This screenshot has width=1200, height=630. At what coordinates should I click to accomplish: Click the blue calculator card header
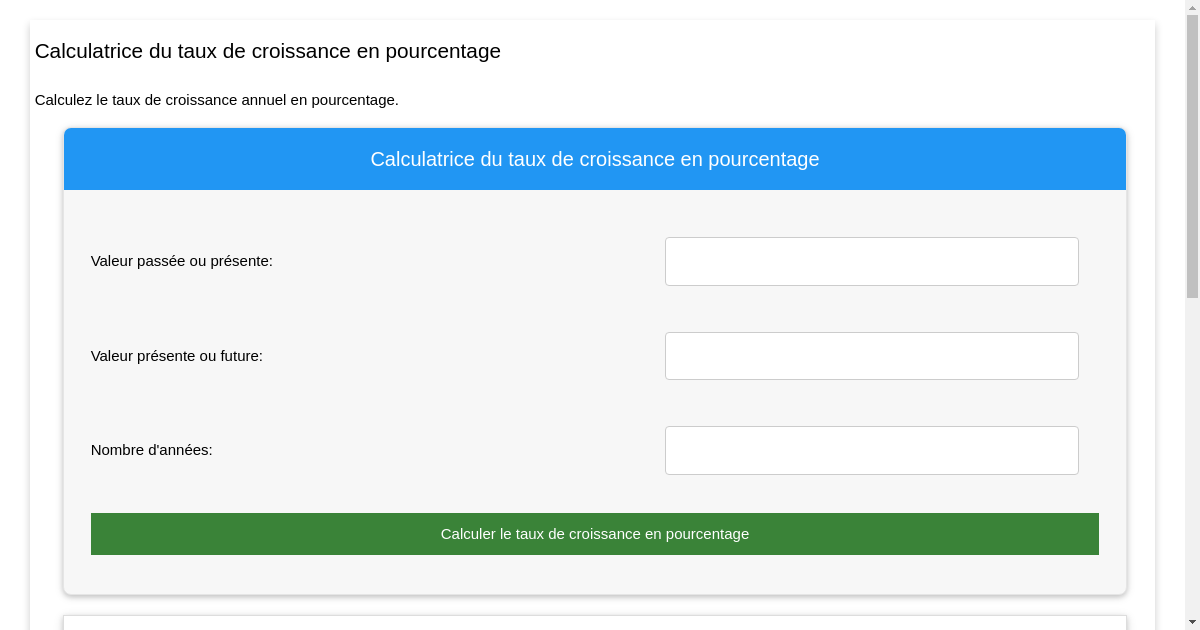pos(595,158)
